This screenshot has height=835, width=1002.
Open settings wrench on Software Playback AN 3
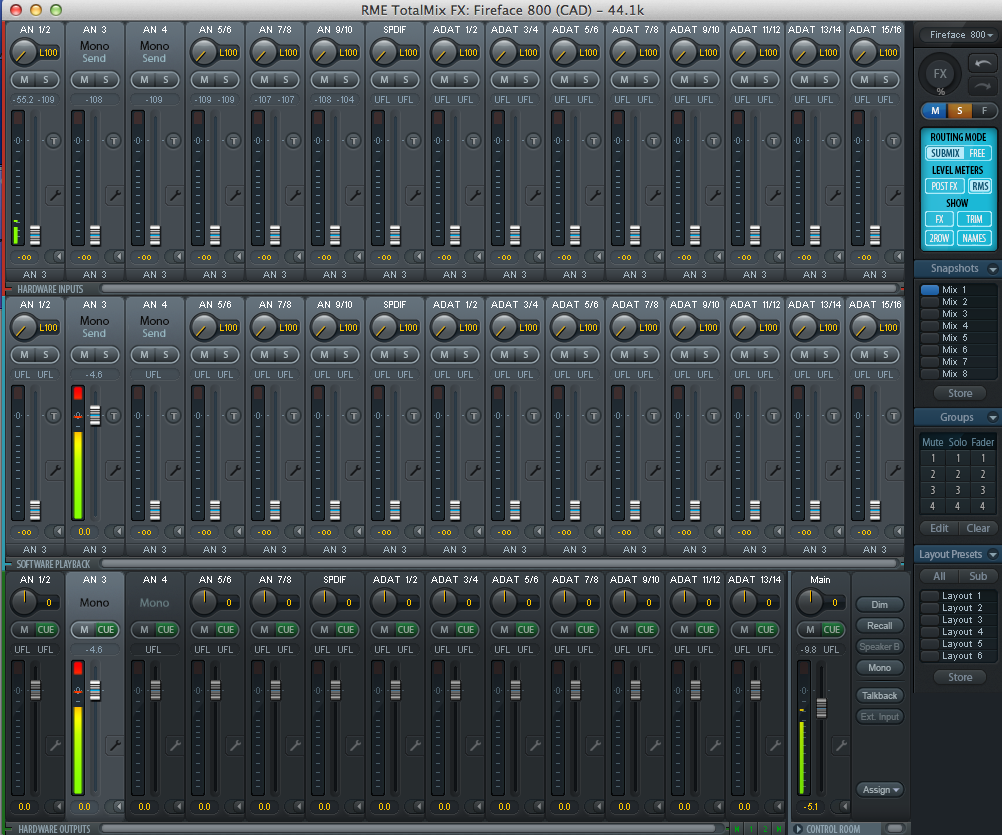[x=115, y=470]
